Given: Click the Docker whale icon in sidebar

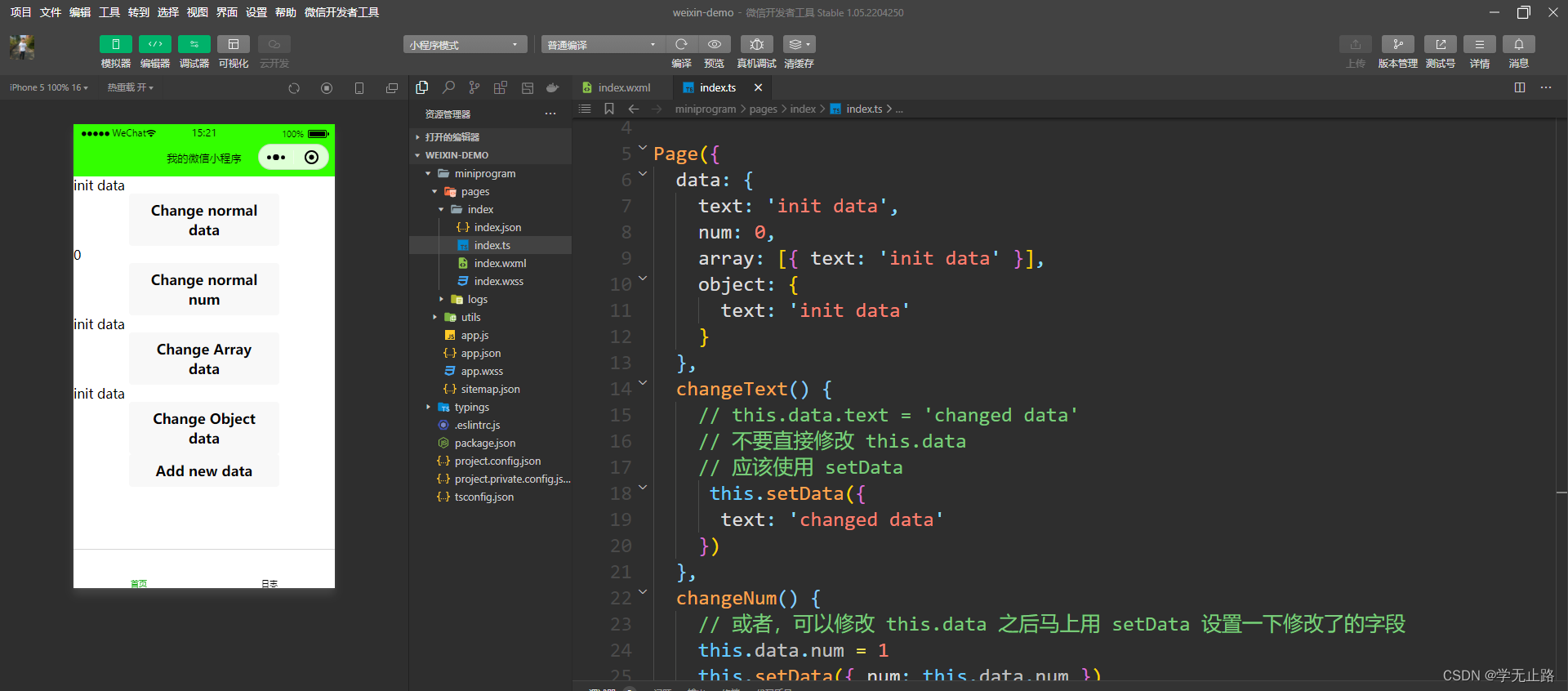Looking at the screenshot, I should pyautogui.click(x=553, y=87).
